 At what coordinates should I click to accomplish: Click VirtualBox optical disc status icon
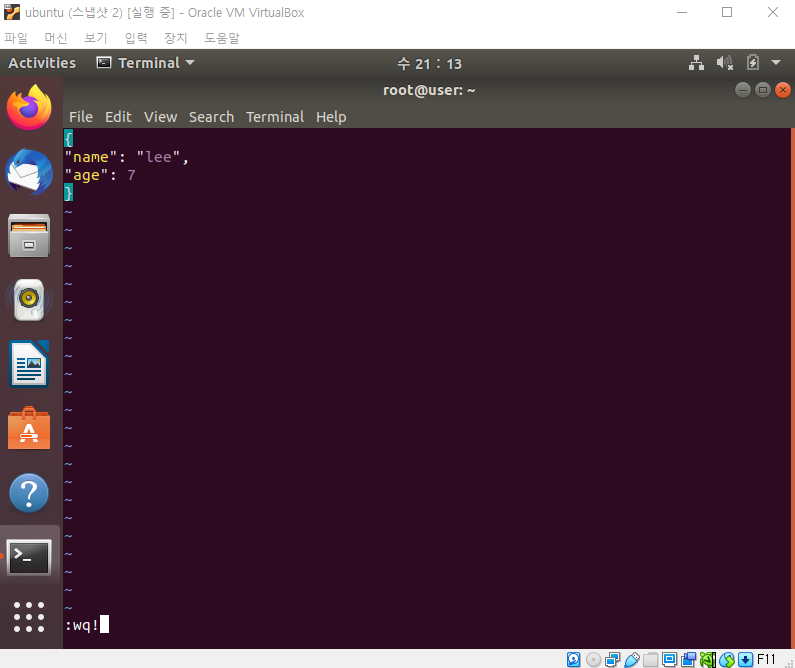pyautogui.click(x=593, y=659)
